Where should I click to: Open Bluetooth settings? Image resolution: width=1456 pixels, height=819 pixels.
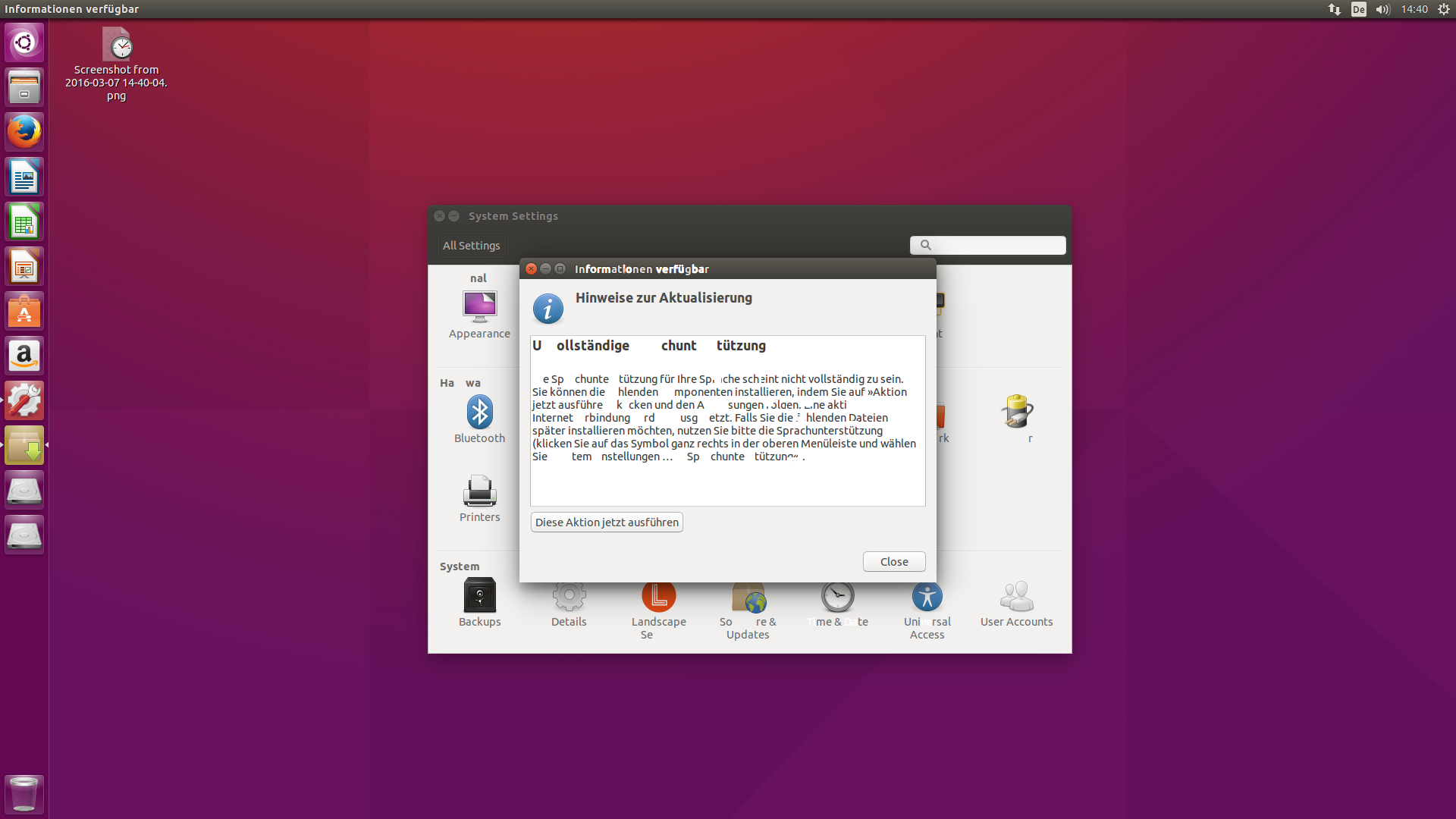tap(479, 413)
